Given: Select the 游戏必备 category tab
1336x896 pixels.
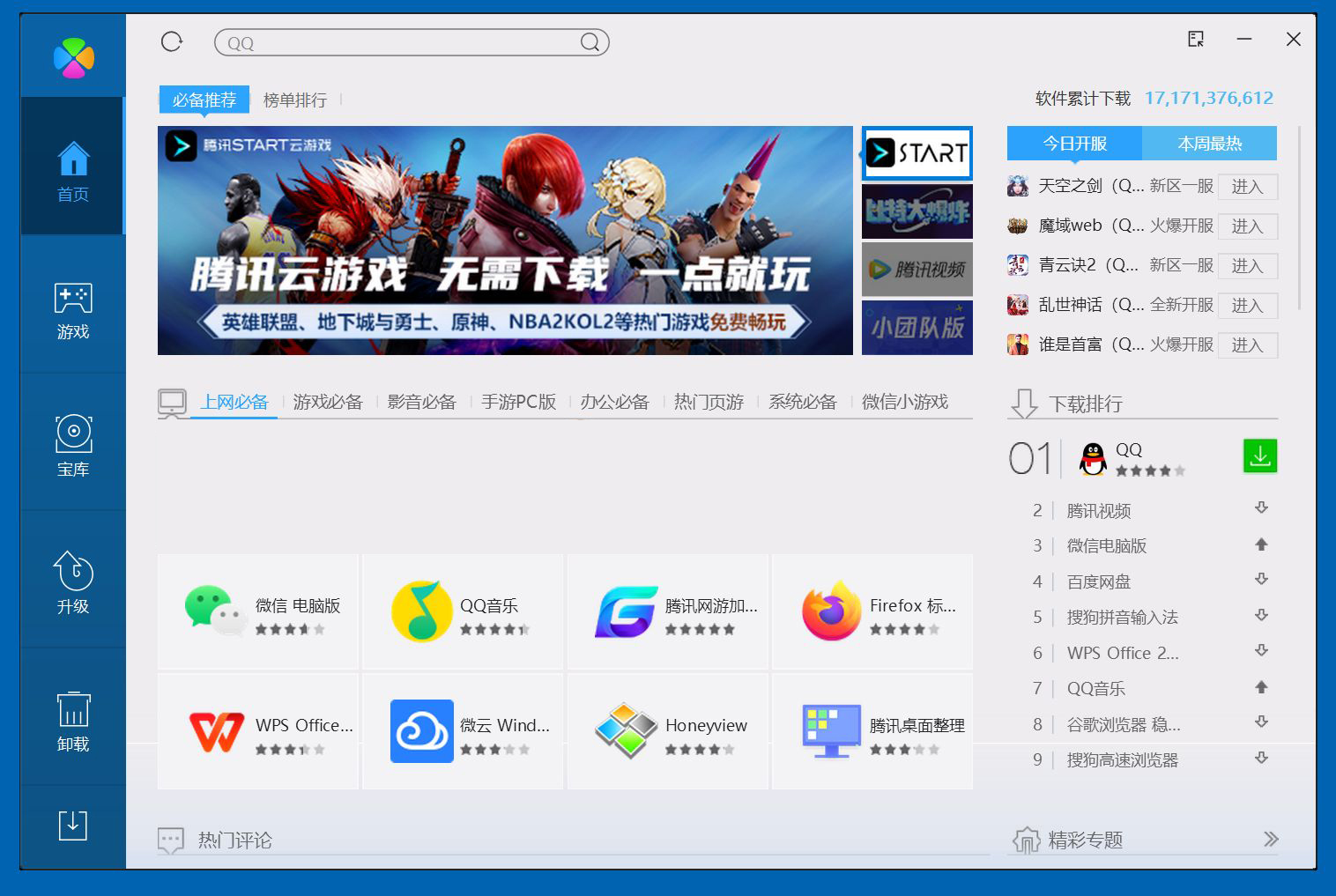Looking at the screenshot, I should point(328,402).
